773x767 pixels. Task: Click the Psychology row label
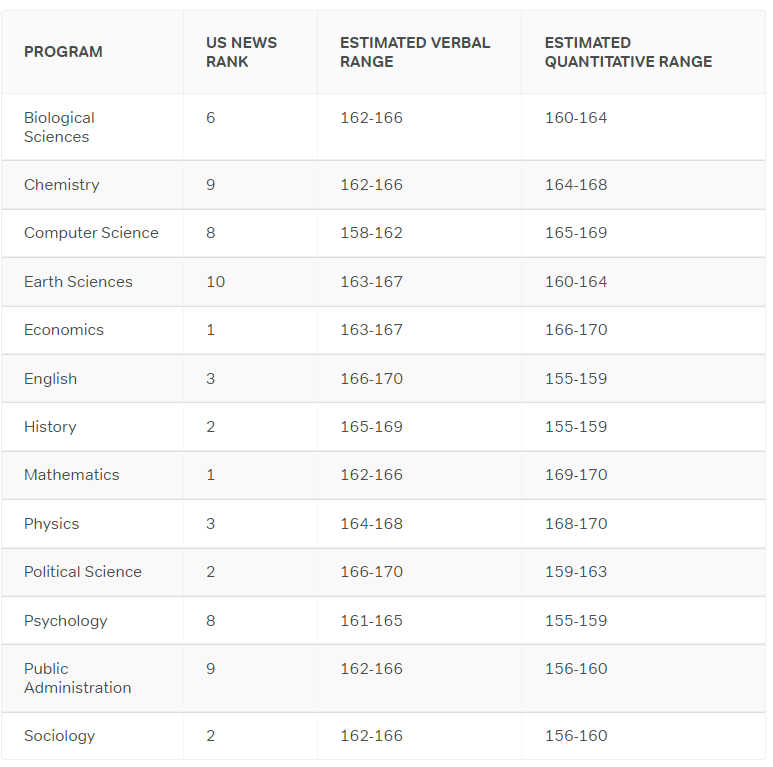[66, 621]
